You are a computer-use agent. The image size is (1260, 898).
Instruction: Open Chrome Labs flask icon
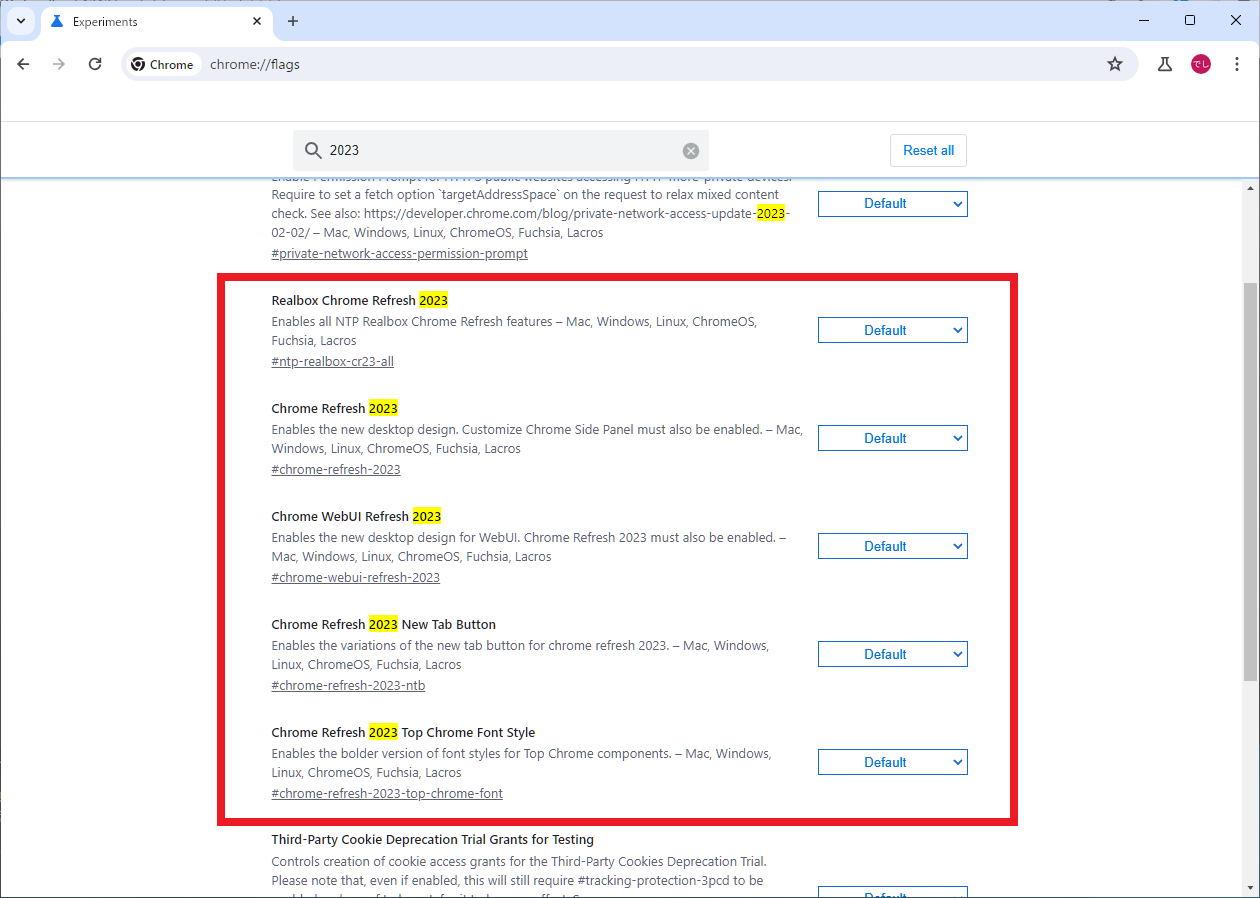[1165, 64]
